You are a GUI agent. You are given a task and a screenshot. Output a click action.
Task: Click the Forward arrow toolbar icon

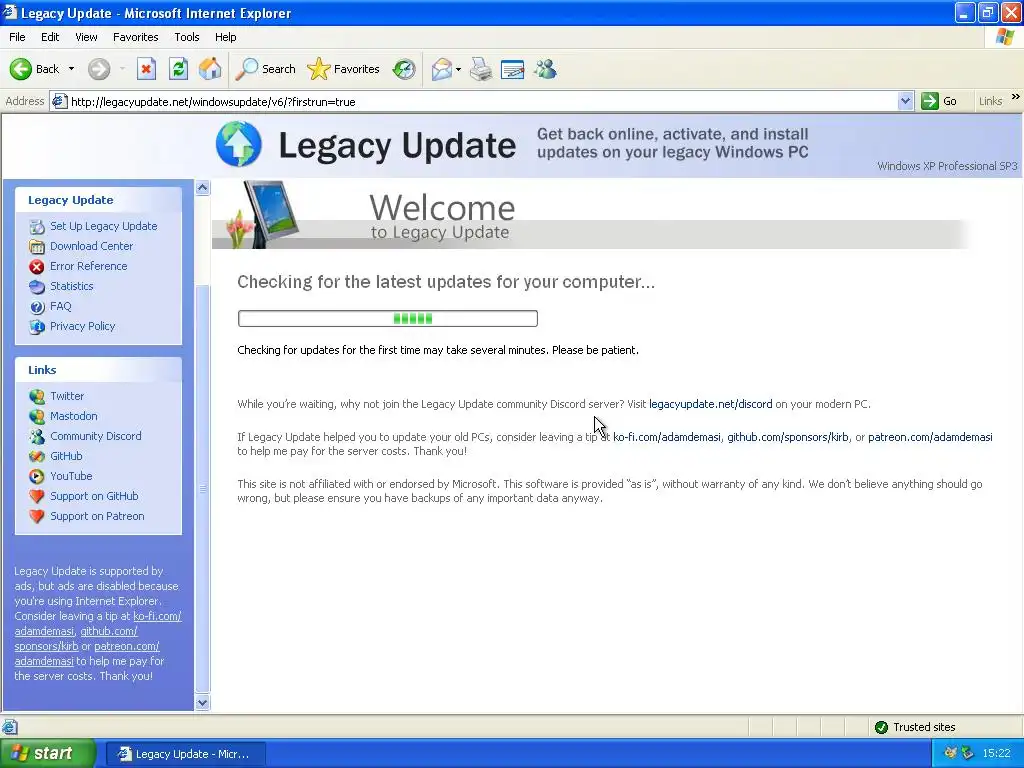tap(99, 69)
